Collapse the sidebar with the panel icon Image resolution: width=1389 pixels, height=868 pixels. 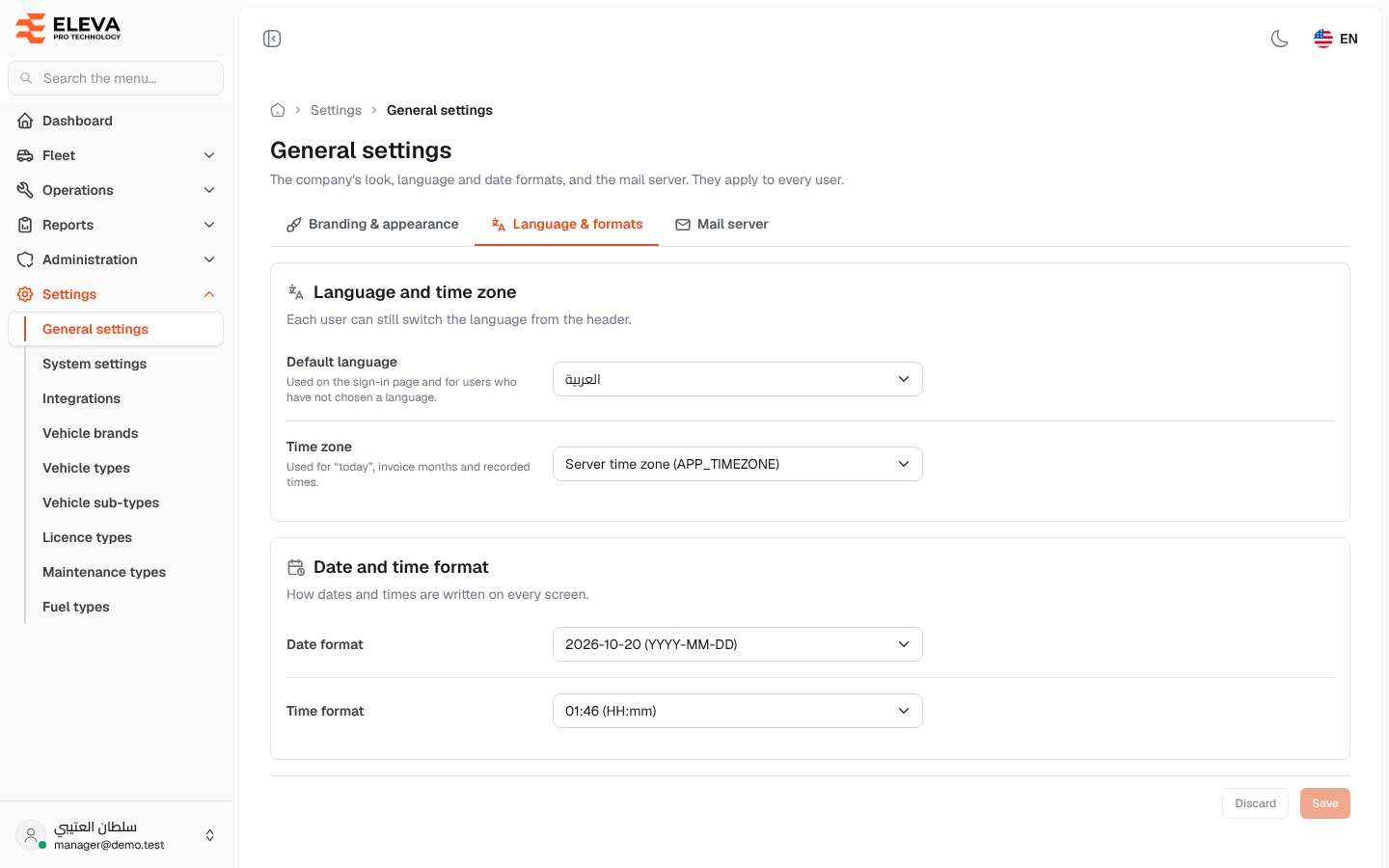click(x=272, y=39)
